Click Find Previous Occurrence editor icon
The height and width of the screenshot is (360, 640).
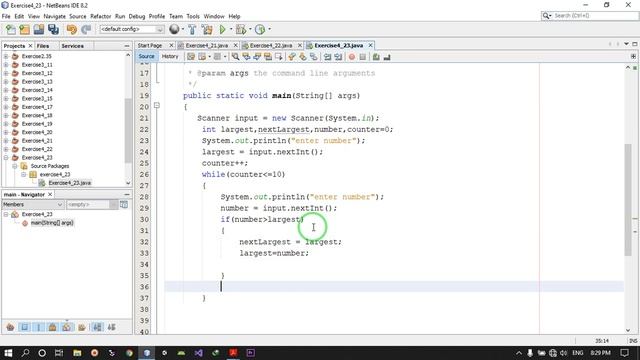click(246, 57)
